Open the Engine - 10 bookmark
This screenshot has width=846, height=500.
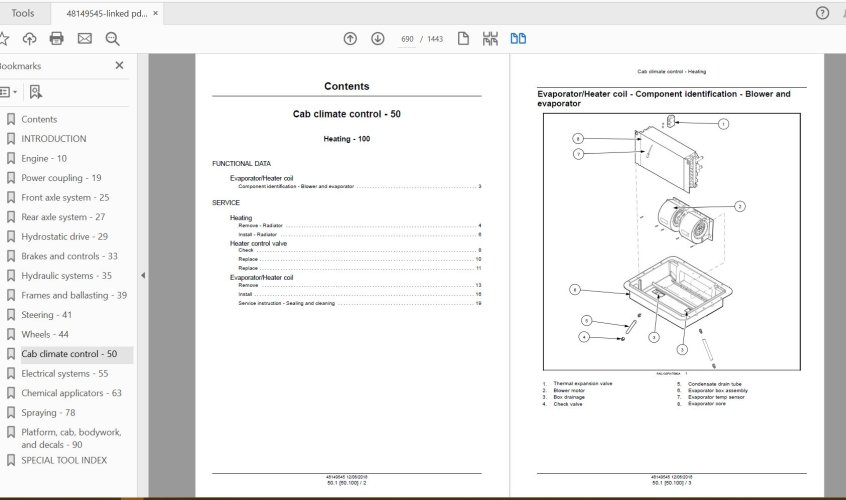pos(44,159)
